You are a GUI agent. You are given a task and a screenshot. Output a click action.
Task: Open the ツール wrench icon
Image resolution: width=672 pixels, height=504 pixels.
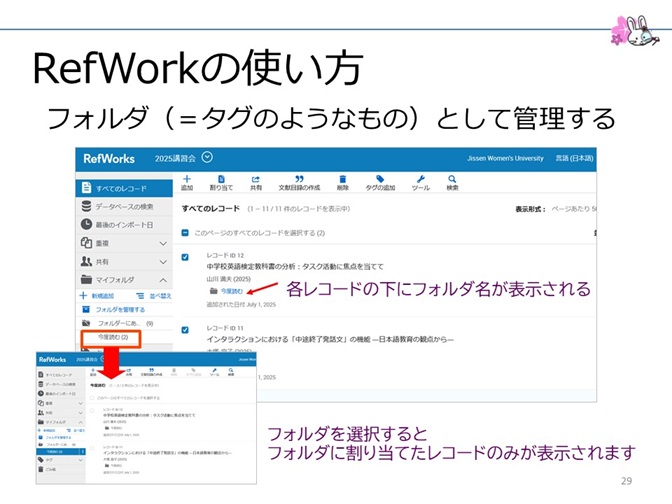[x=420, y=180]
